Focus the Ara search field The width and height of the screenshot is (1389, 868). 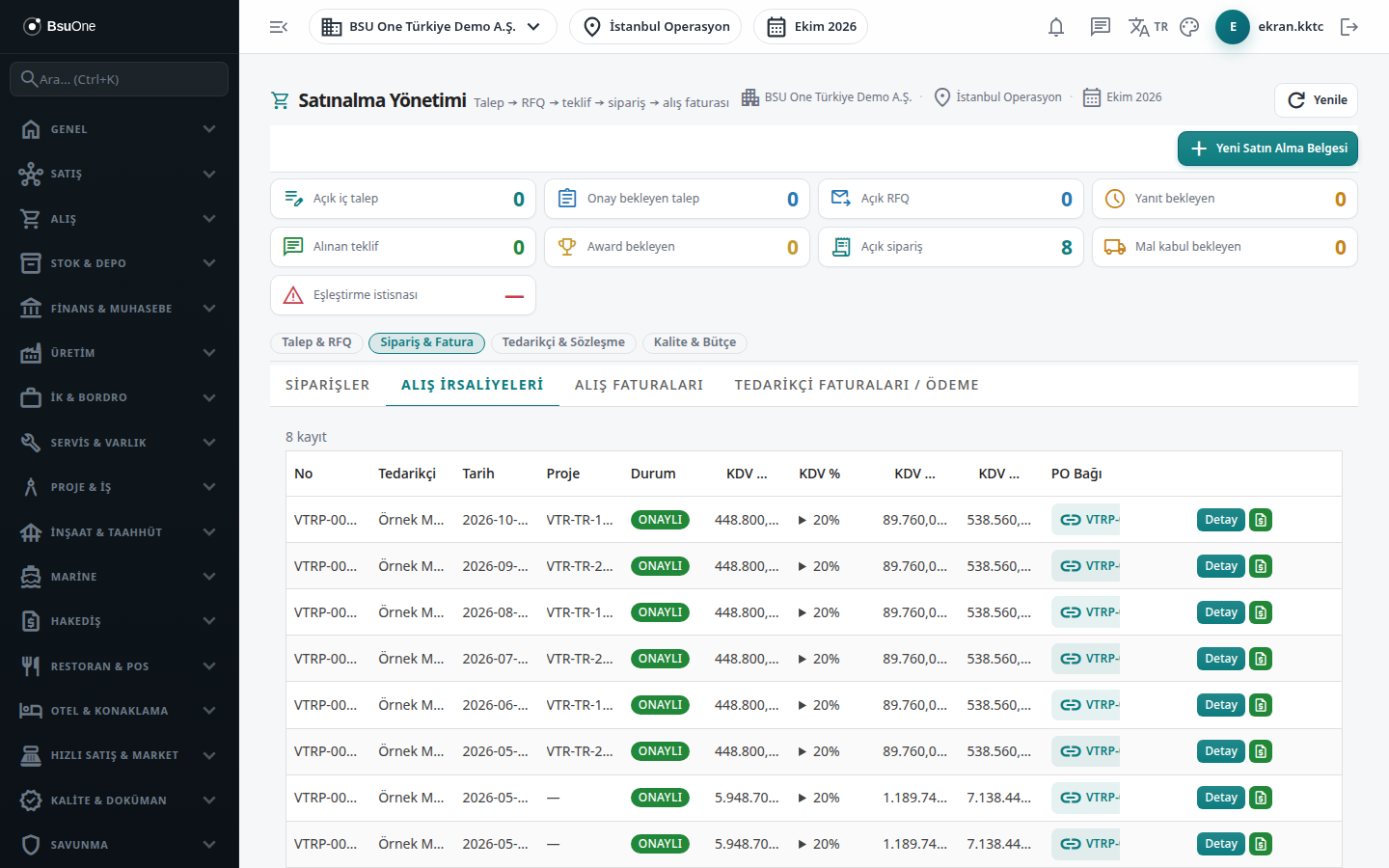120,79
